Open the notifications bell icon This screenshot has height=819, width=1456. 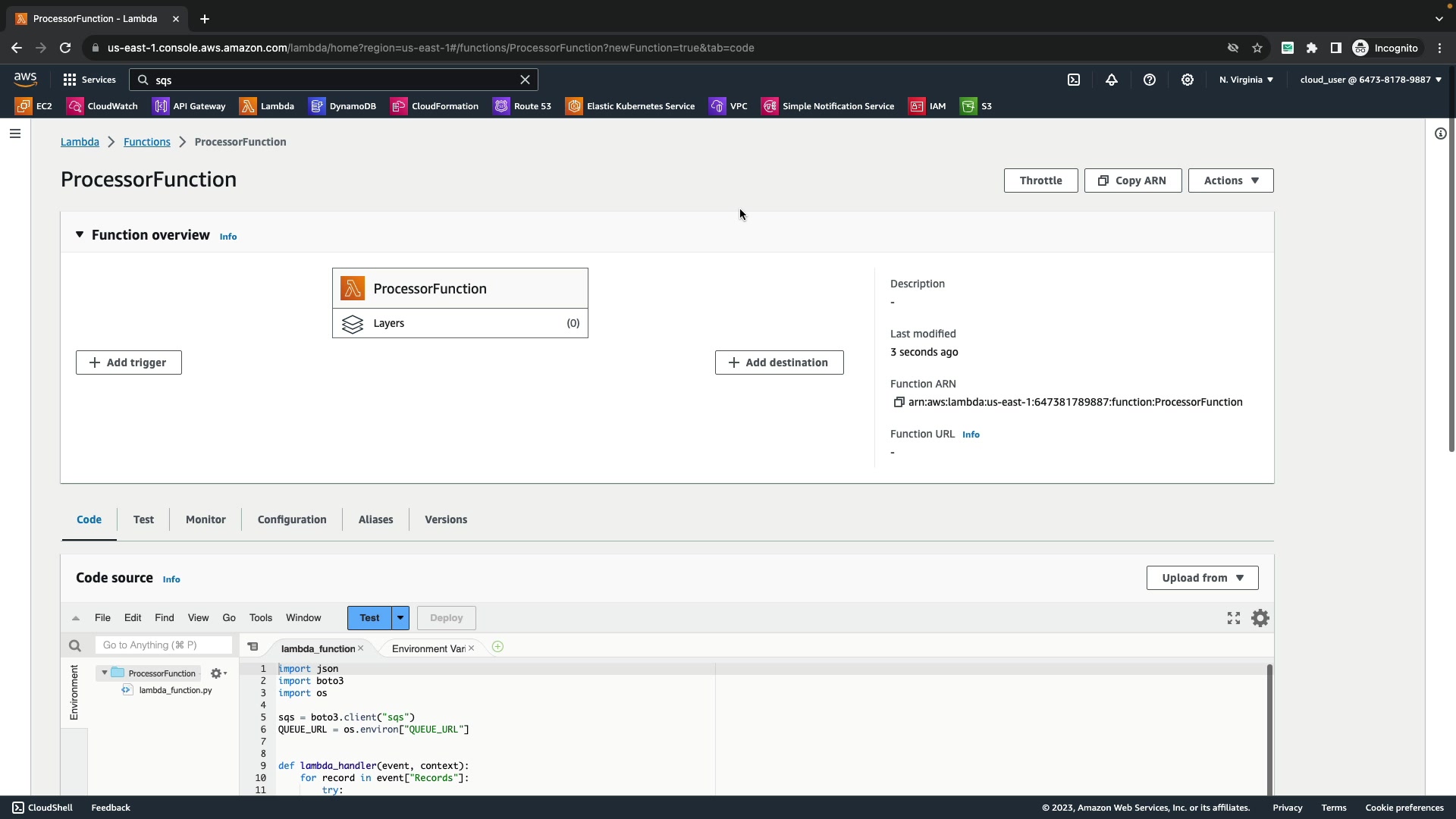[x=1112, y=80]
